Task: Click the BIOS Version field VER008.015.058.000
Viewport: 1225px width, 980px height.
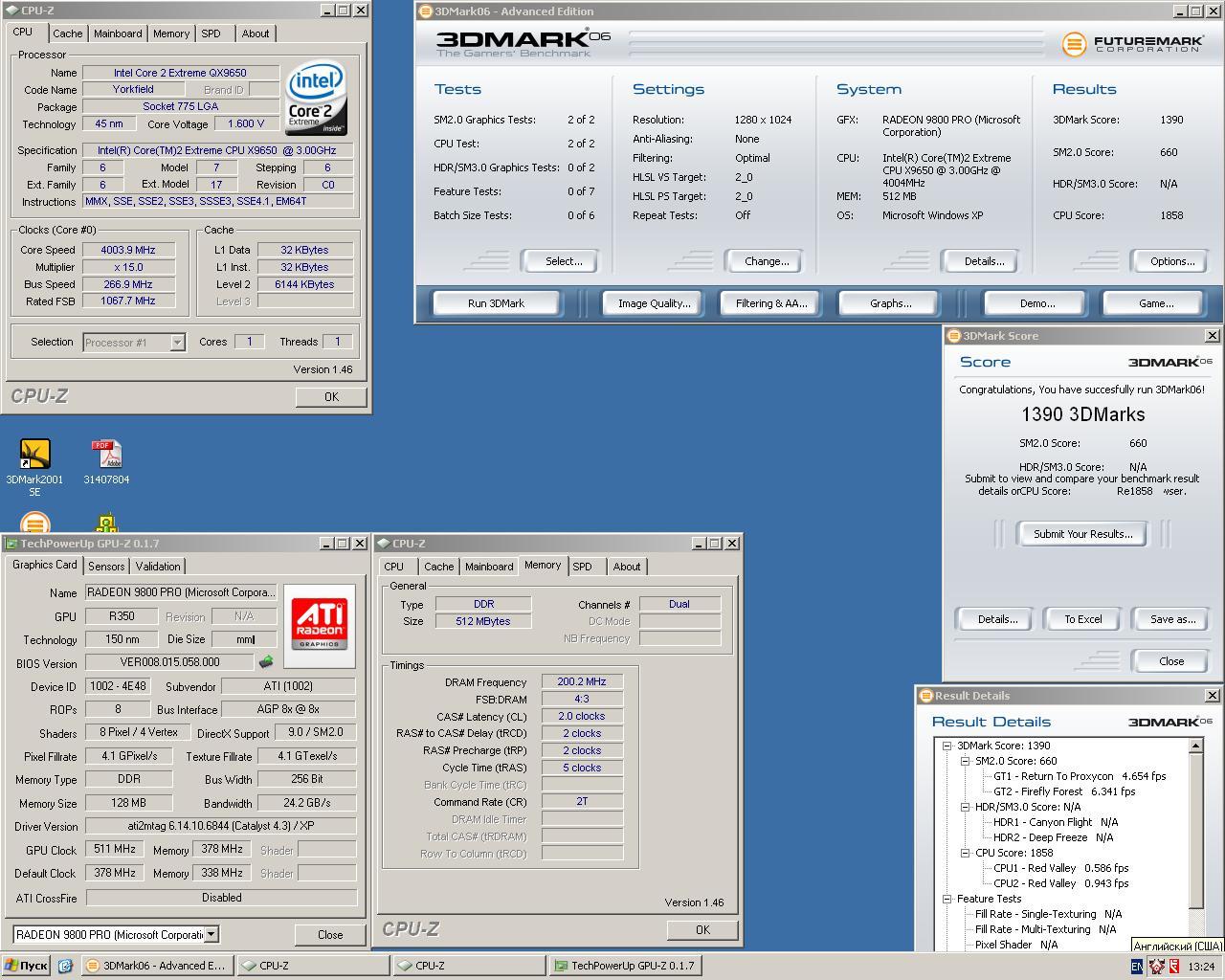Action: click(169, 662)
